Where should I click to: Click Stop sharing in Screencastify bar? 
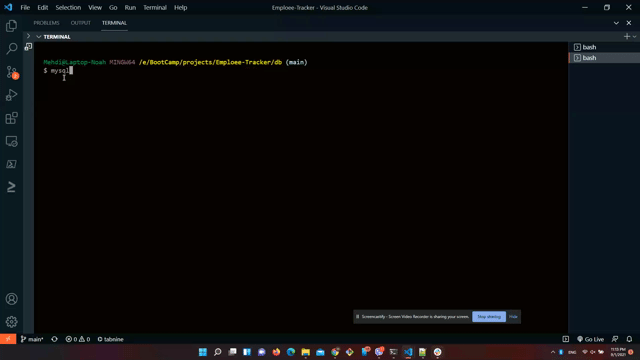[x=489, y=317]
